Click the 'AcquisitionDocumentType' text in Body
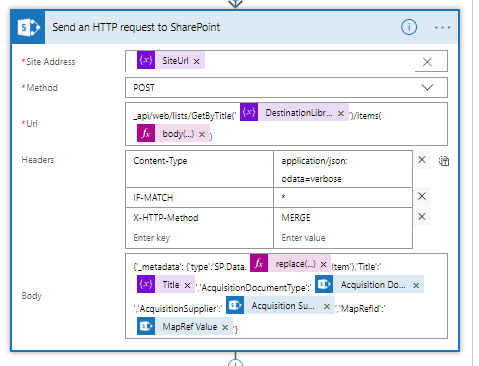Viewport: 479px width, 366px height. point(254,287)
